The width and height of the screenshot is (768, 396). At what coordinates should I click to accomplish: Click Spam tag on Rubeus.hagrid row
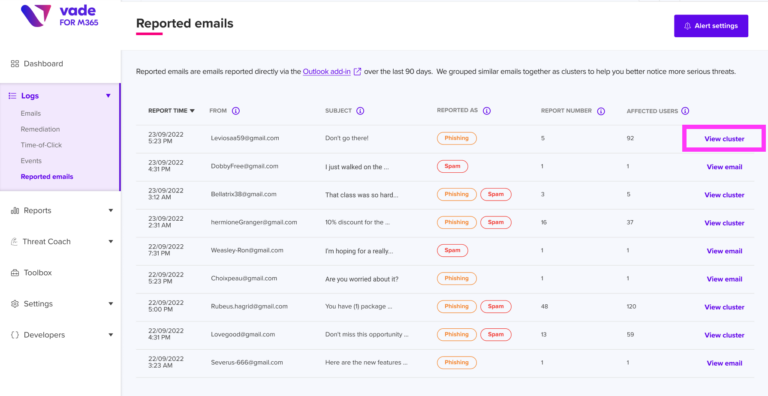496,306
